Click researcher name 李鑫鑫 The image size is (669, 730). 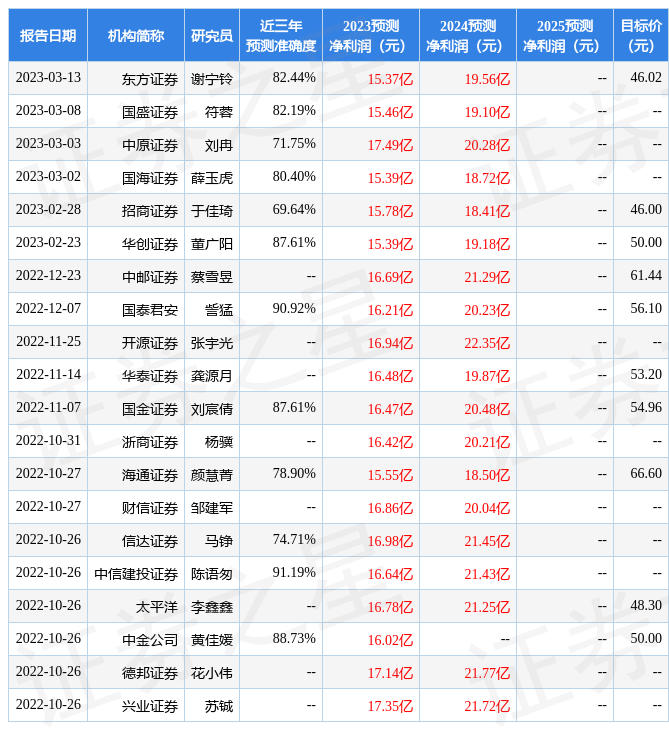click(x=212, y=607)
